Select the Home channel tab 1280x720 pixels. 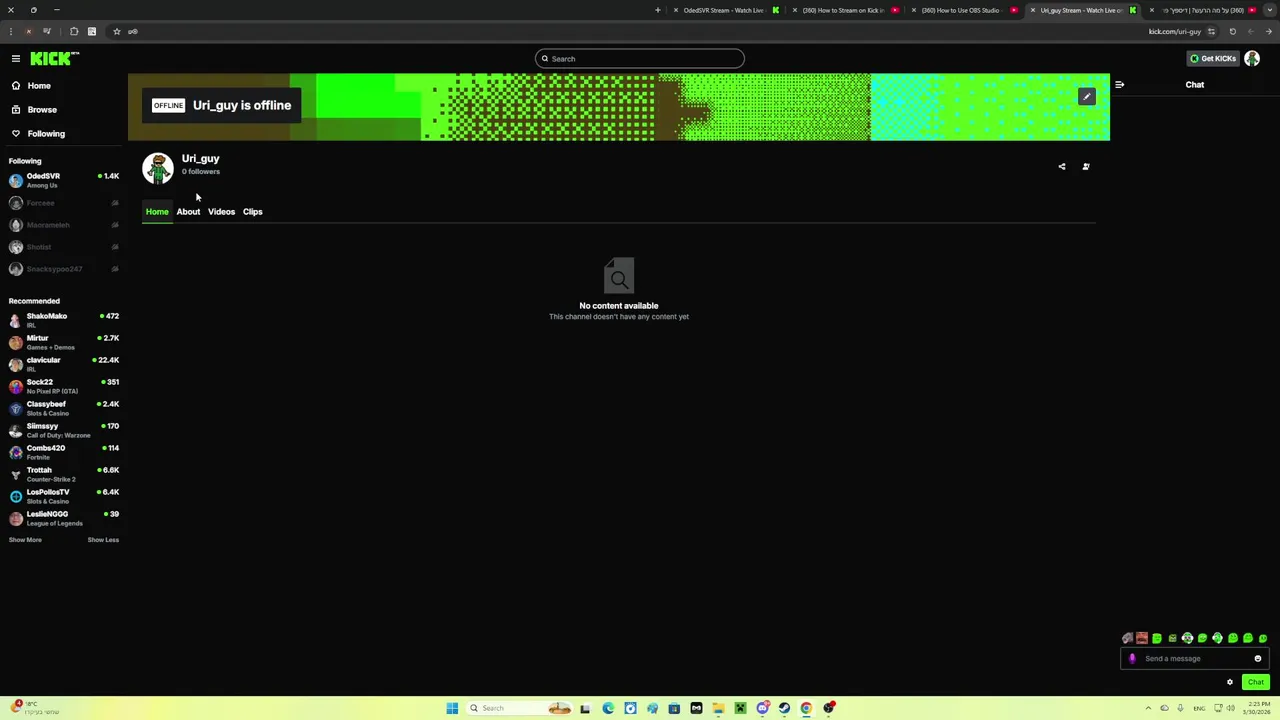[x=157, y=212]
